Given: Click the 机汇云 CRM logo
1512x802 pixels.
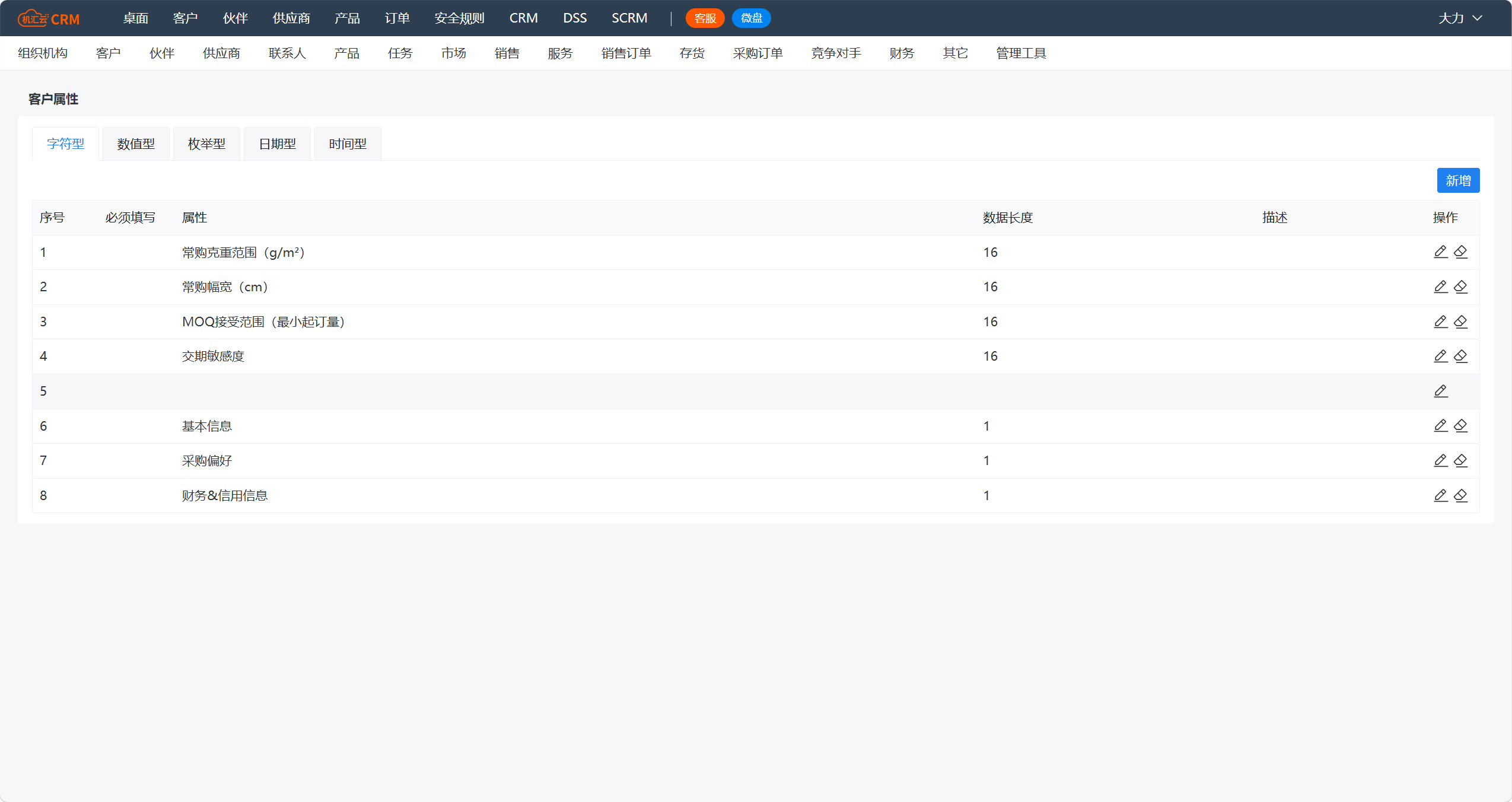Looking at the screenshot, I should (49, 18).
